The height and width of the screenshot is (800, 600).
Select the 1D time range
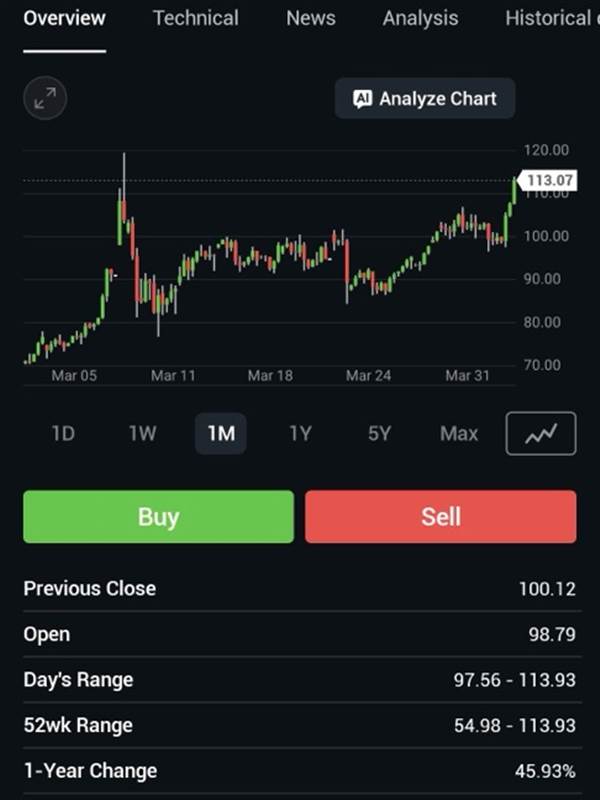63,434
